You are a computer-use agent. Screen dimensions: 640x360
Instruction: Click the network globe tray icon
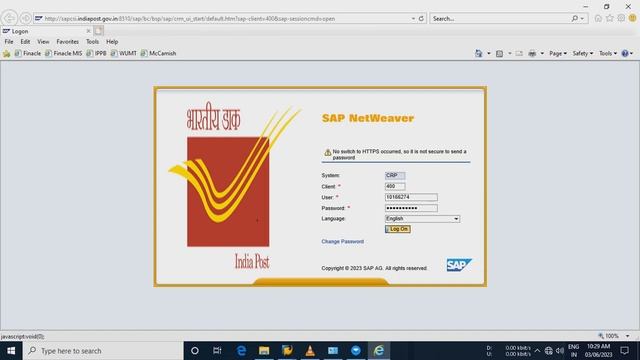549,351
